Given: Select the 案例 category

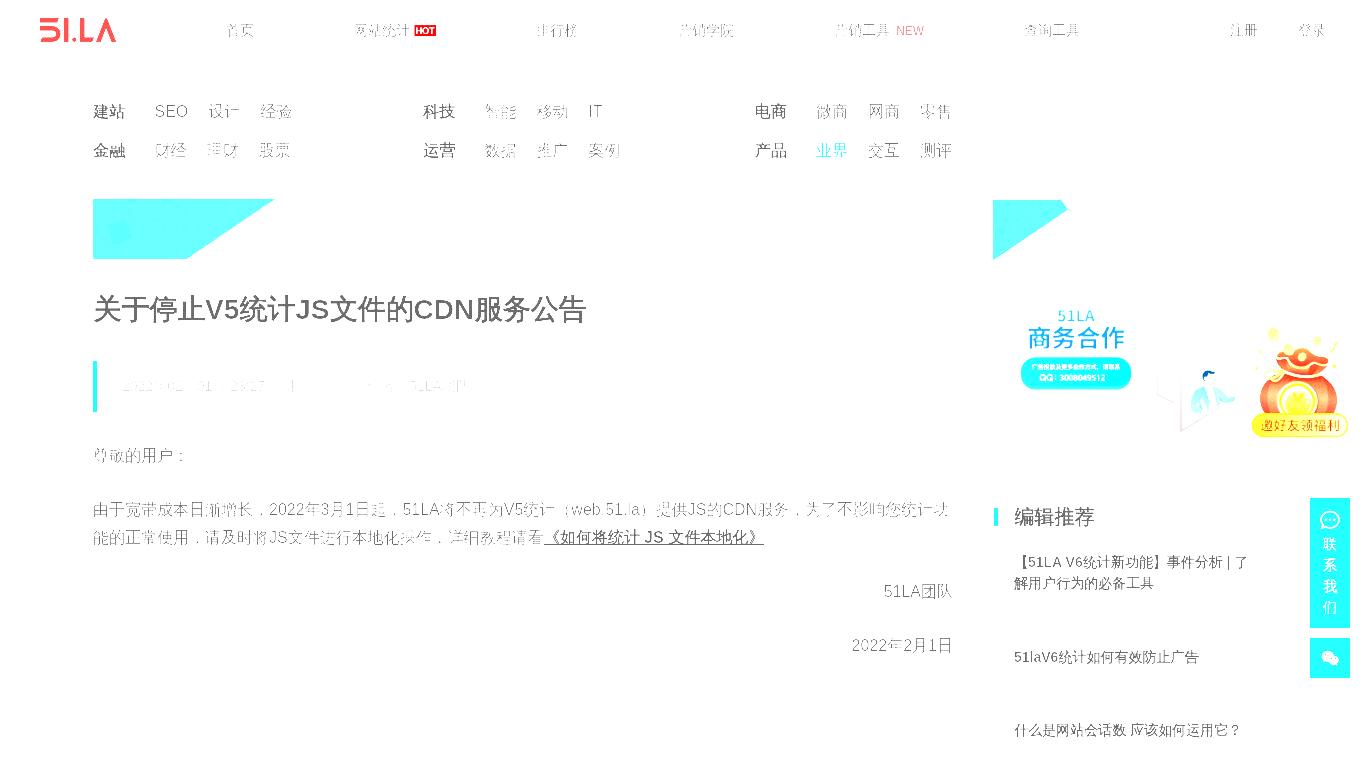Looking at the screenshot, I should (604, 150).
